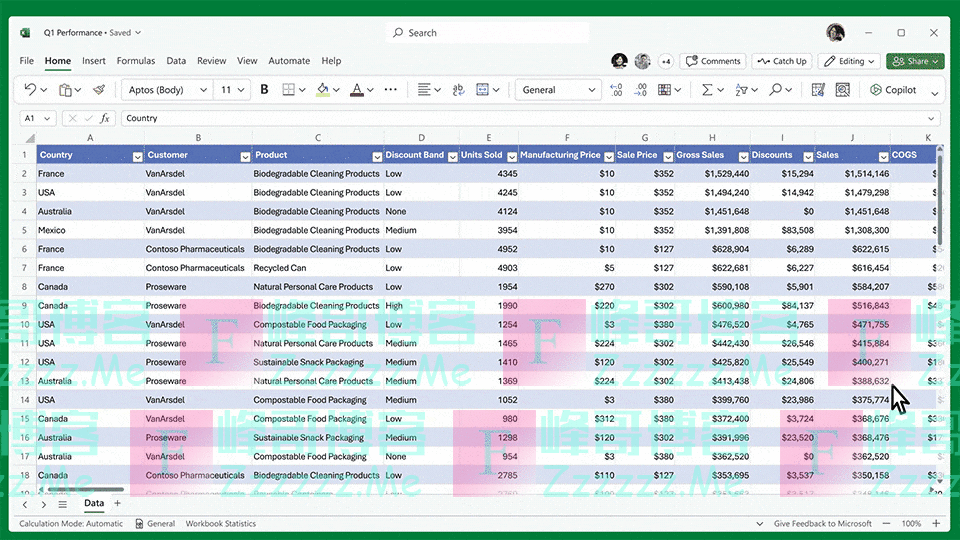960x540 pixels.
Task: Click the Undo icon
Action: click(x=29, y=90)
